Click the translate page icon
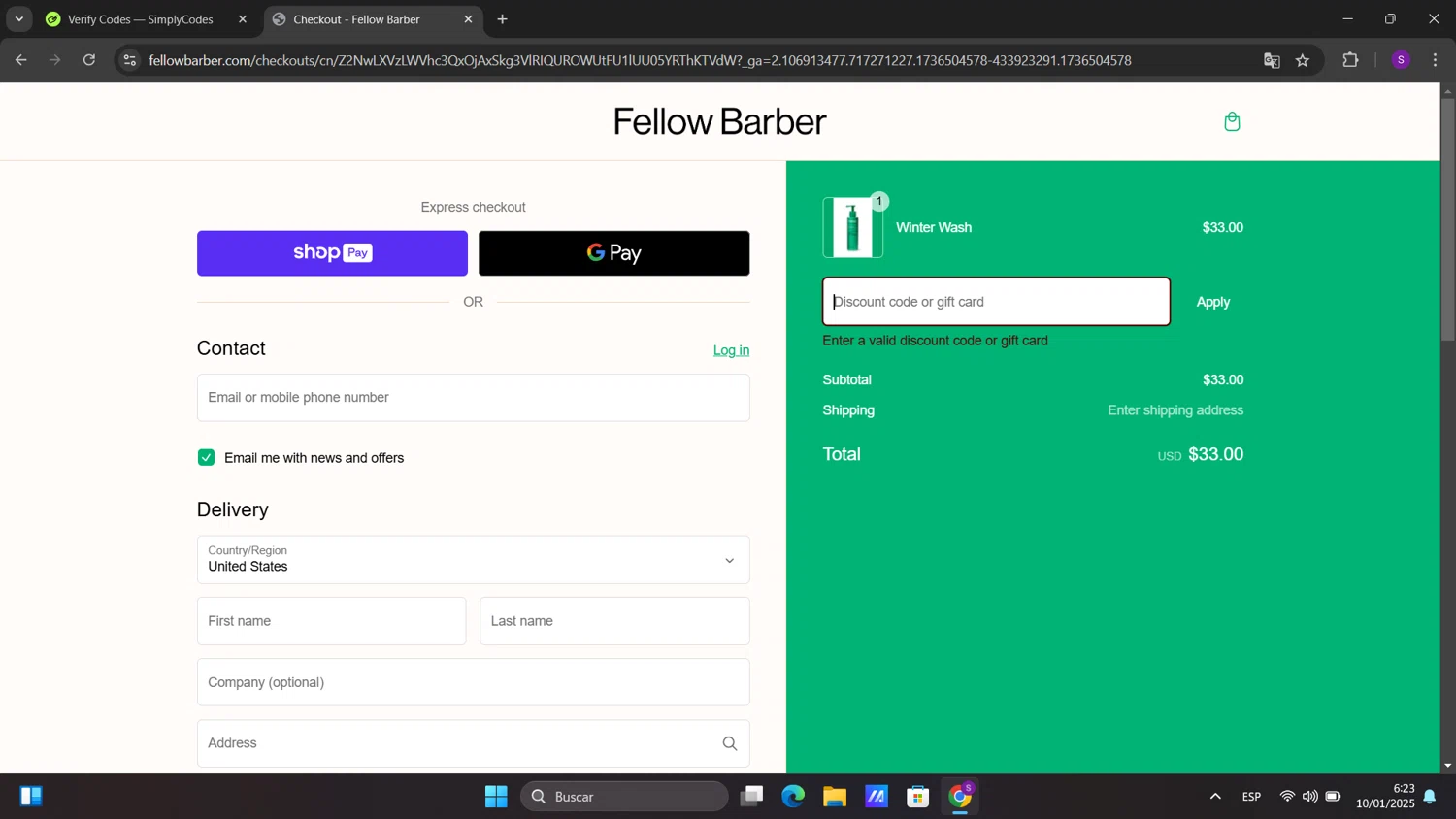 (x=1272, y=60)
